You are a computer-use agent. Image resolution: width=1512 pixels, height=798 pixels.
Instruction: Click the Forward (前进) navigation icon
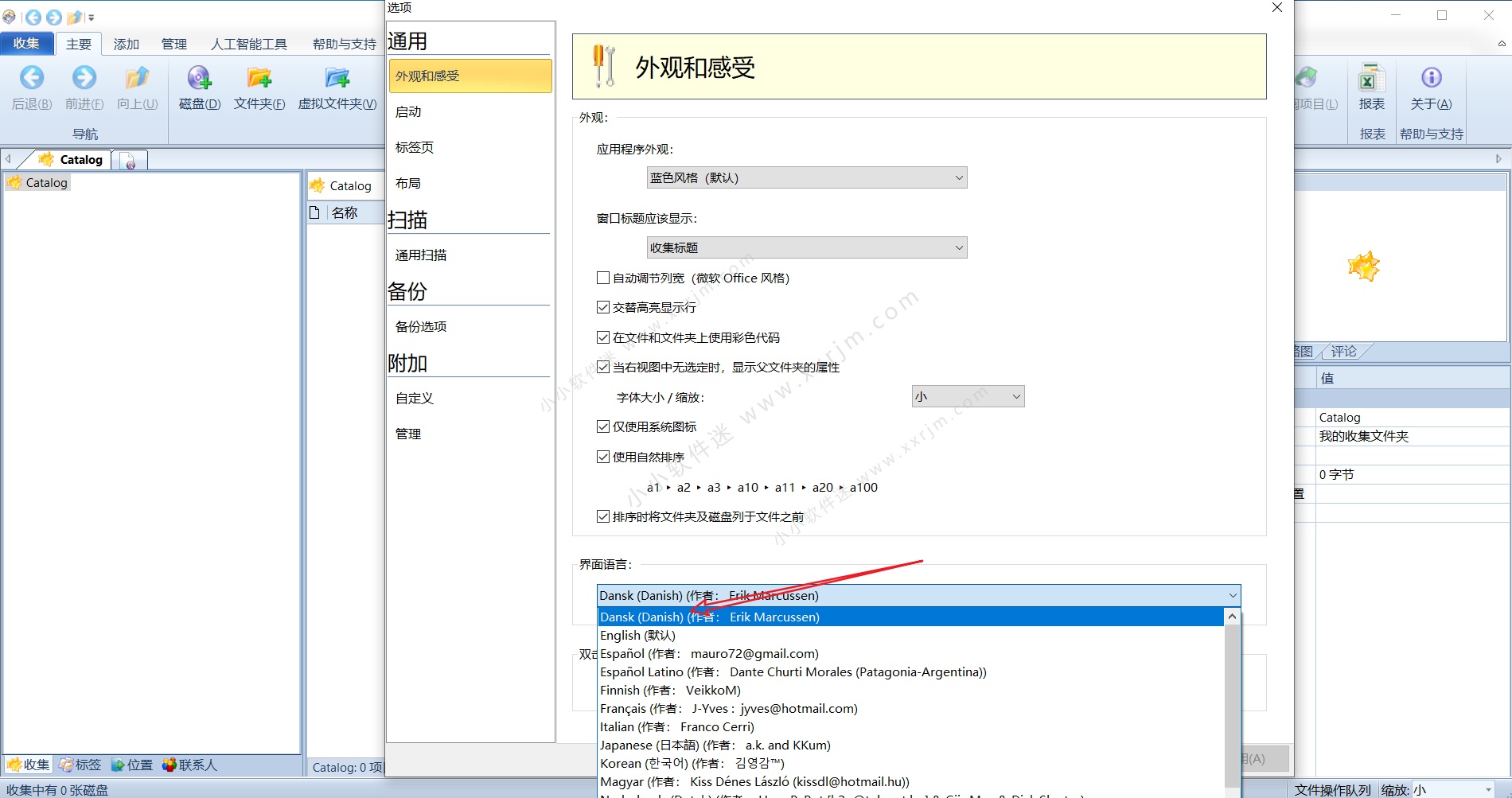coord(84,78)
